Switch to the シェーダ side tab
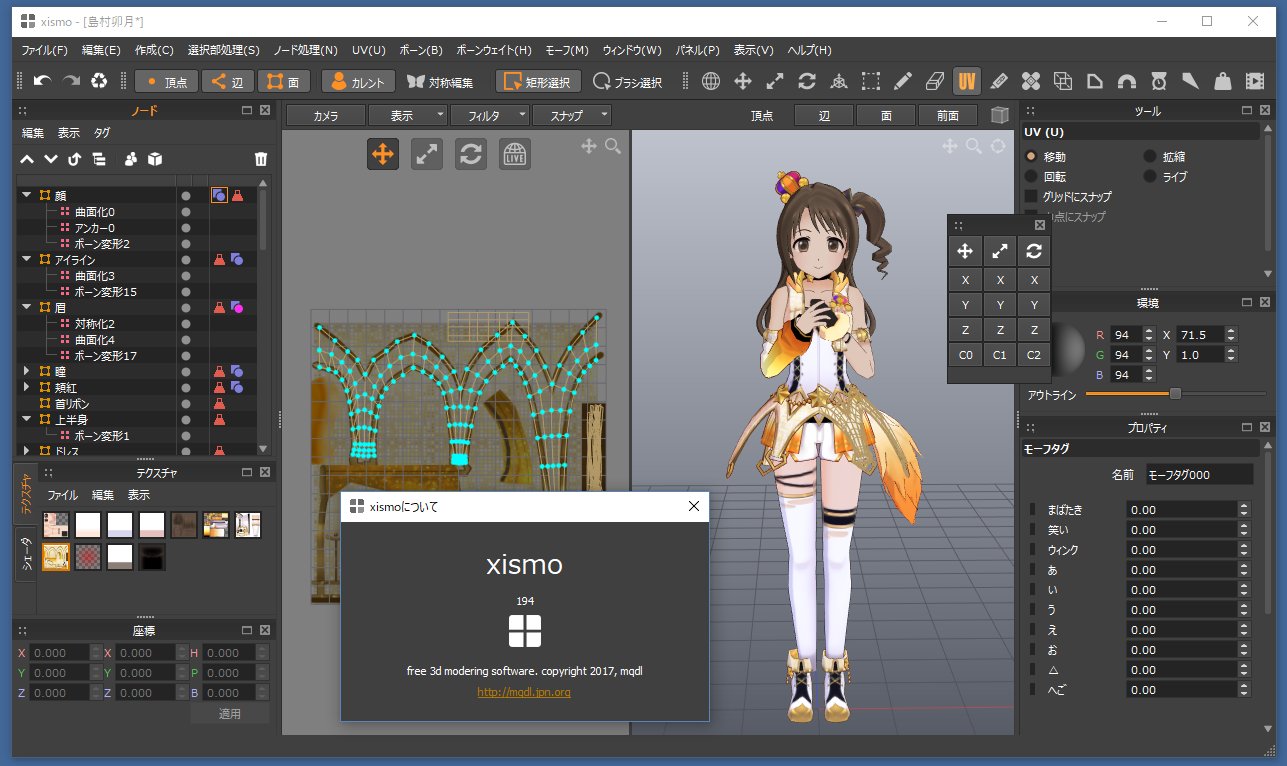 (26, 556)
